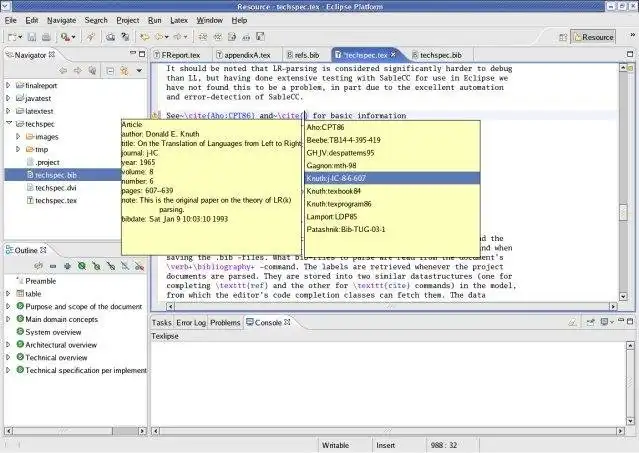Screen dimensions: 639x453
Task: Switch to the Problems tab
Action: point(225,323)
